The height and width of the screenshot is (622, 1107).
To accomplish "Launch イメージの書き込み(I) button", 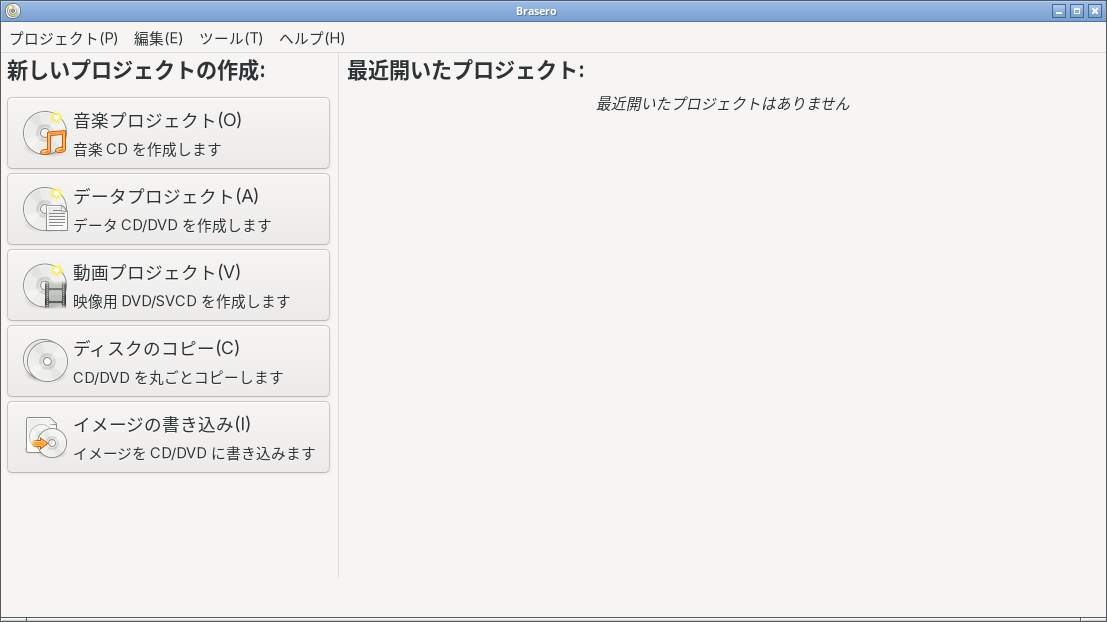I will tap(168, 437).
